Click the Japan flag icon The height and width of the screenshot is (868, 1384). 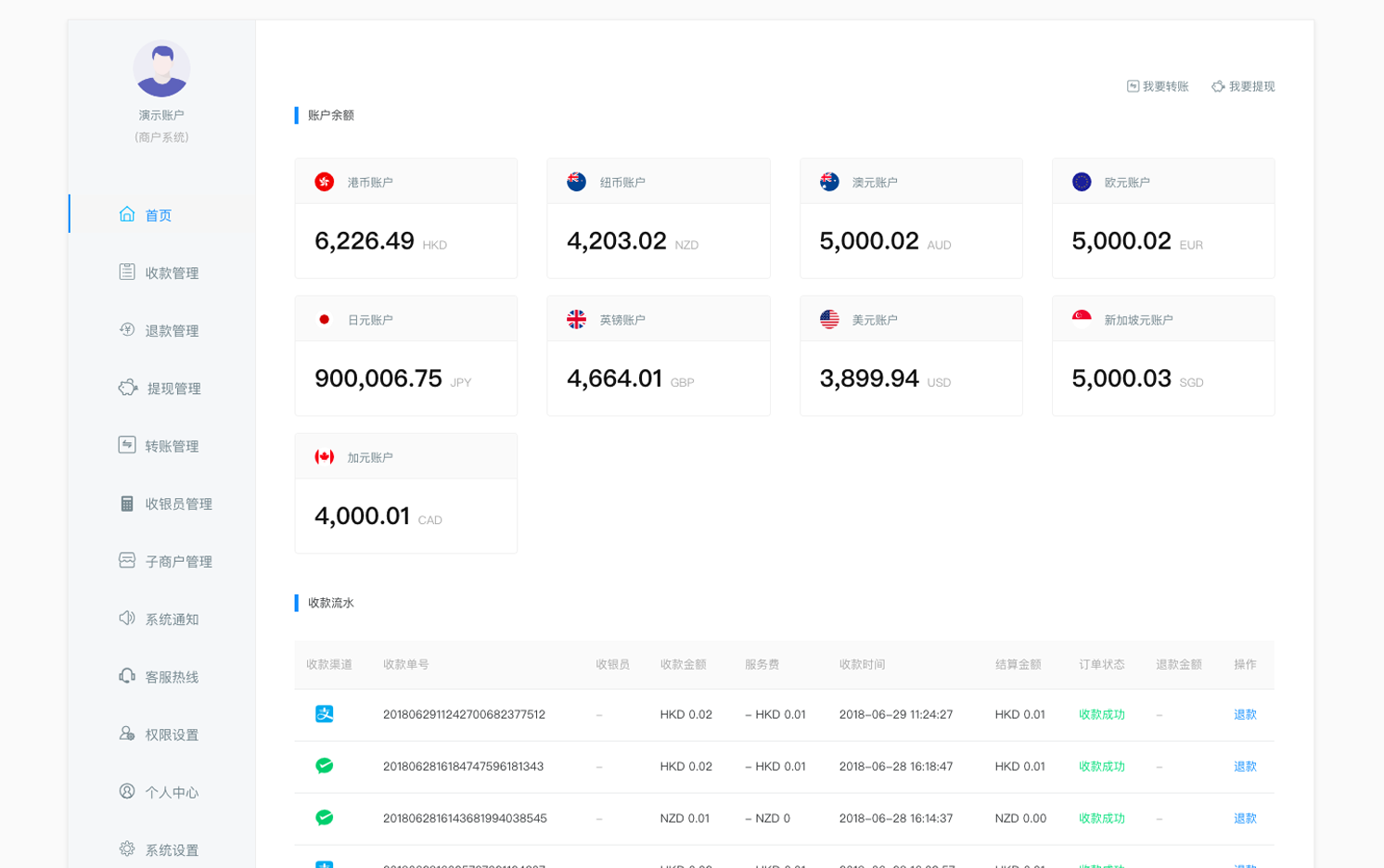(324, 319)
